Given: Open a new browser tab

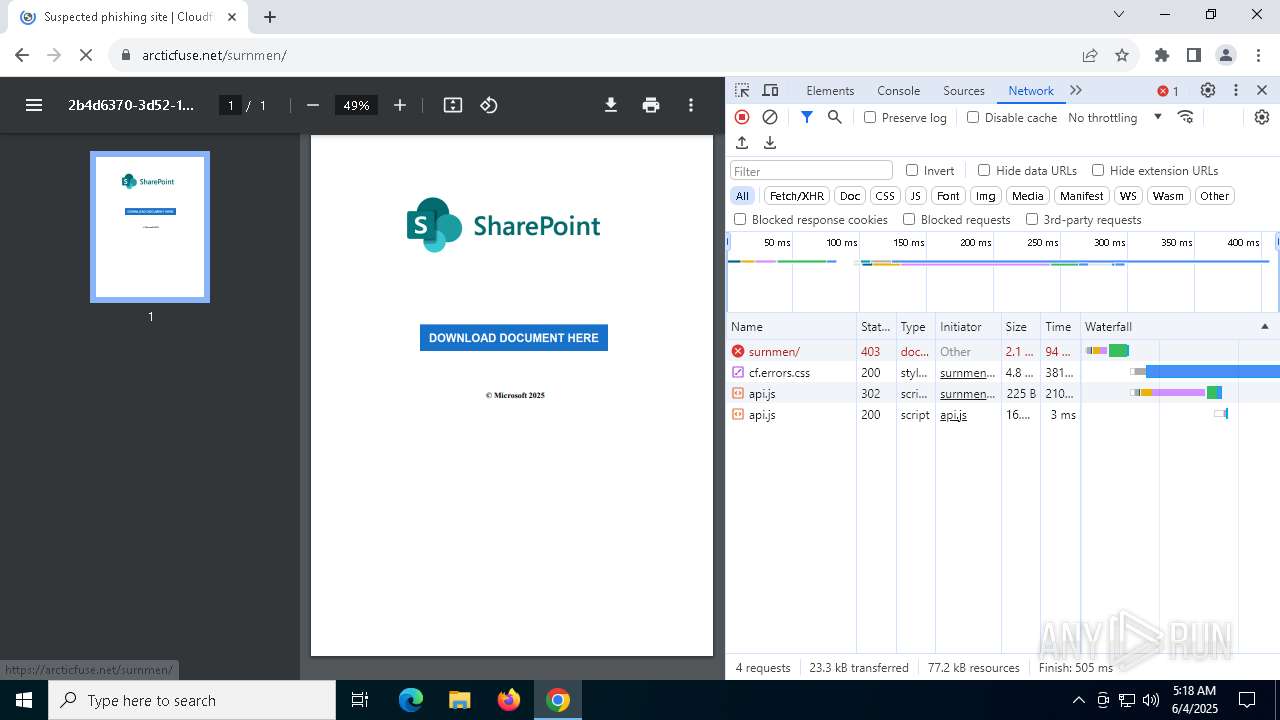Looking at the screenshot, I should [270, 16].
